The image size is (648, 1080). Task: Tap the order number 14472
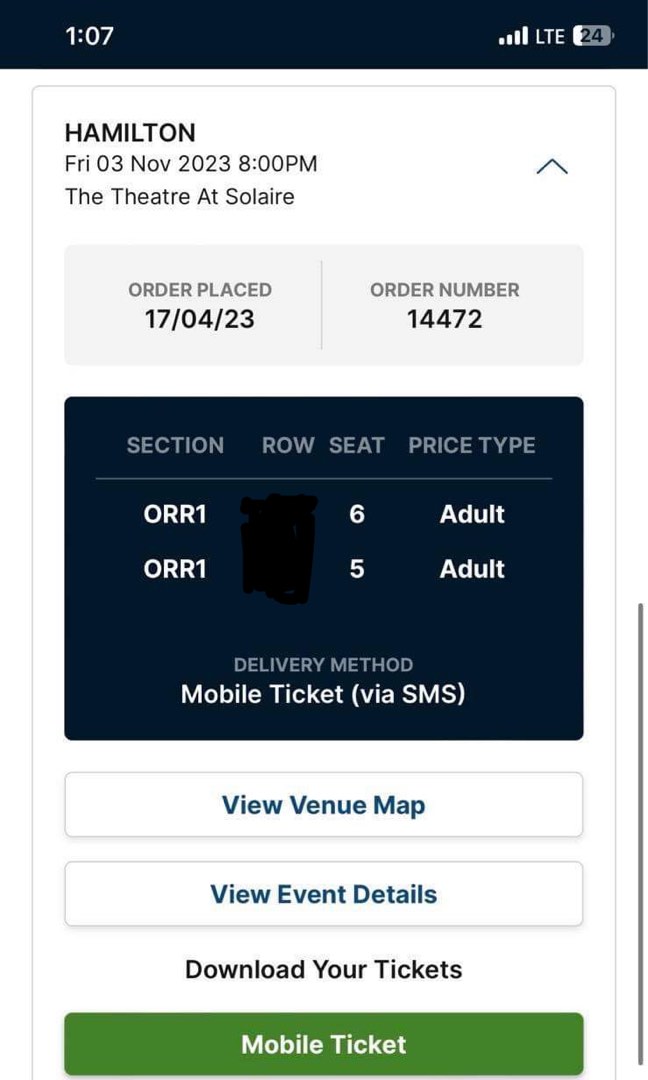444,318
